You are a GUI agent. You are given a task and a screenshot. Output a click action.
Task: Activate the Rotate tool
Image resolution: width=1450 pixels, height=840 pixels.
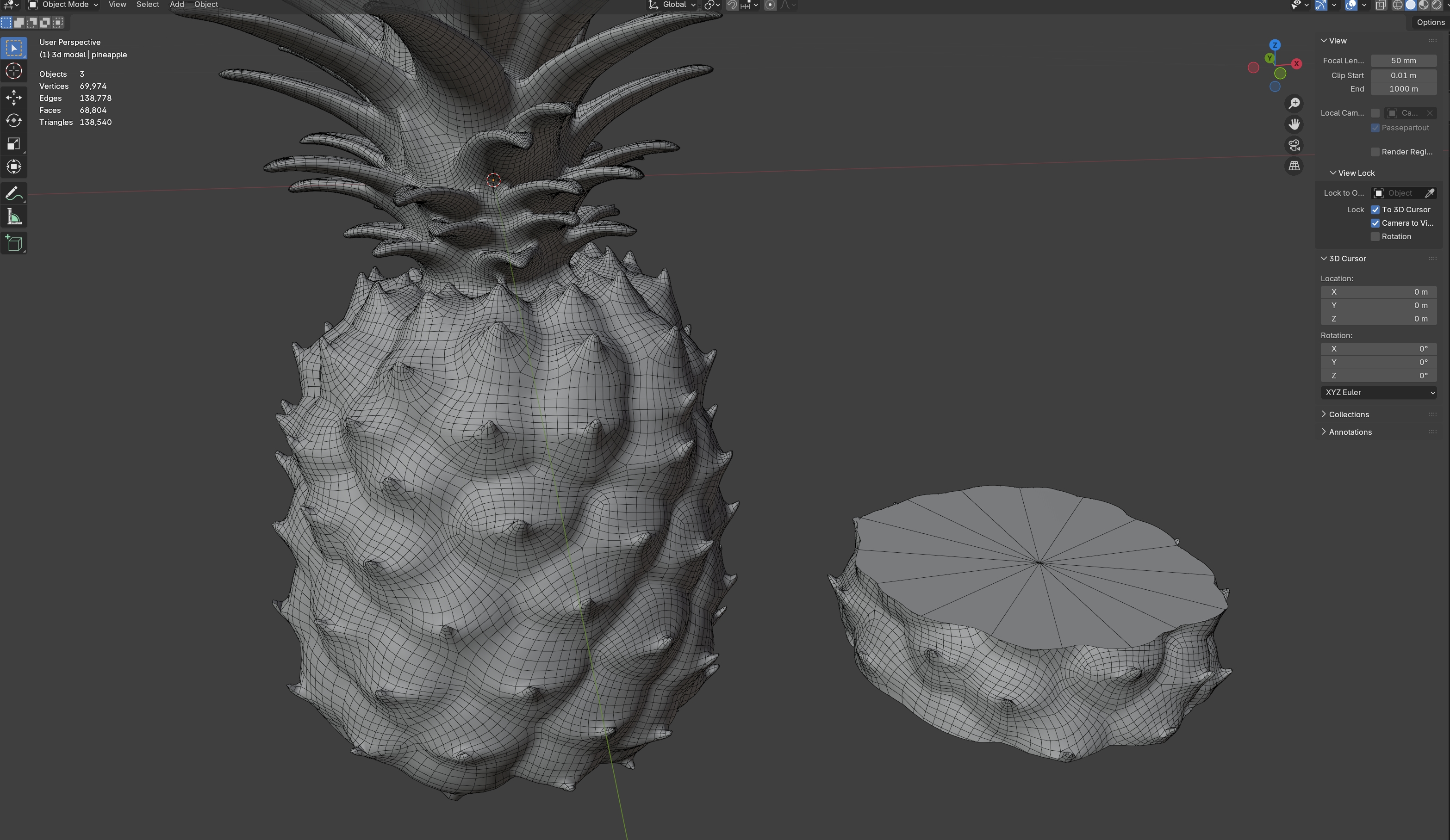point(14,120)
